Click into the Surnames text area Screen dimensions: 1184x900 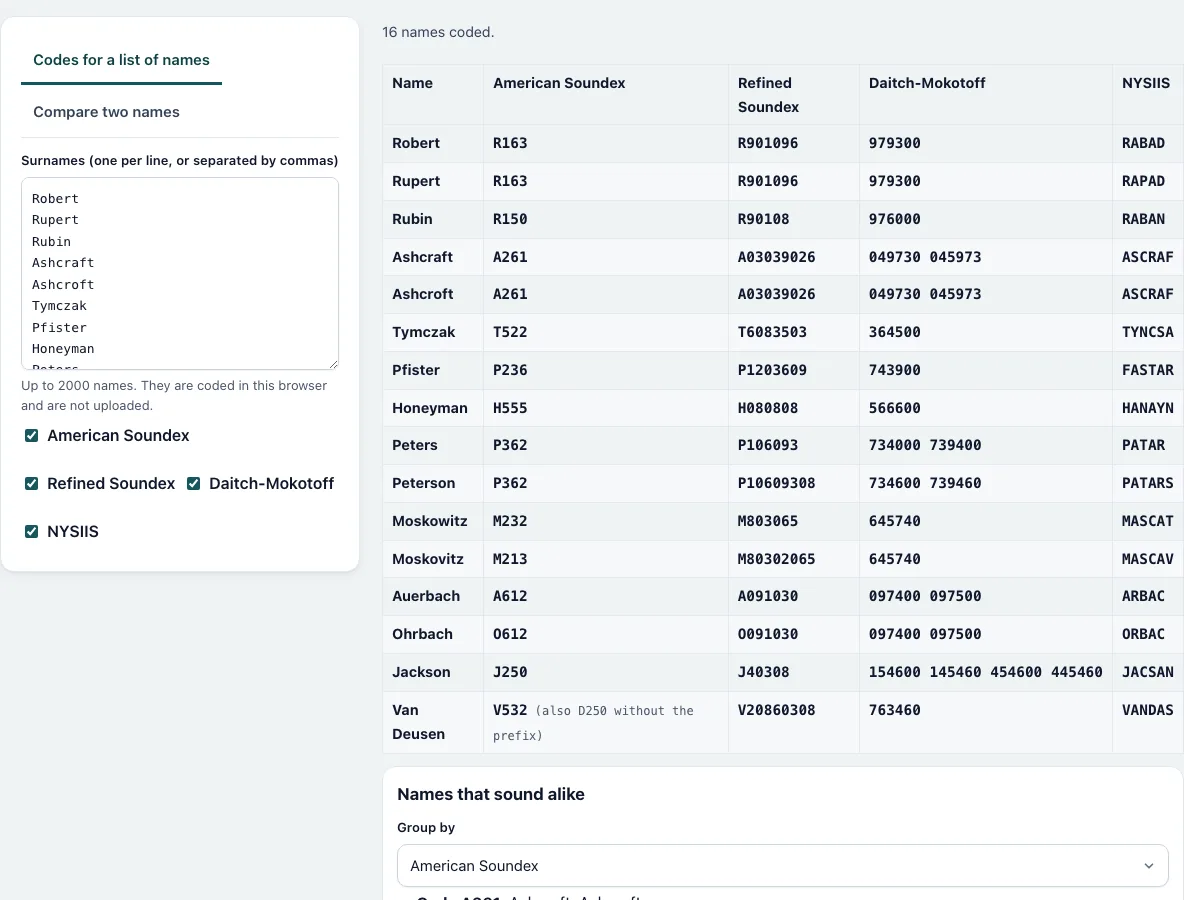(180, 273)
